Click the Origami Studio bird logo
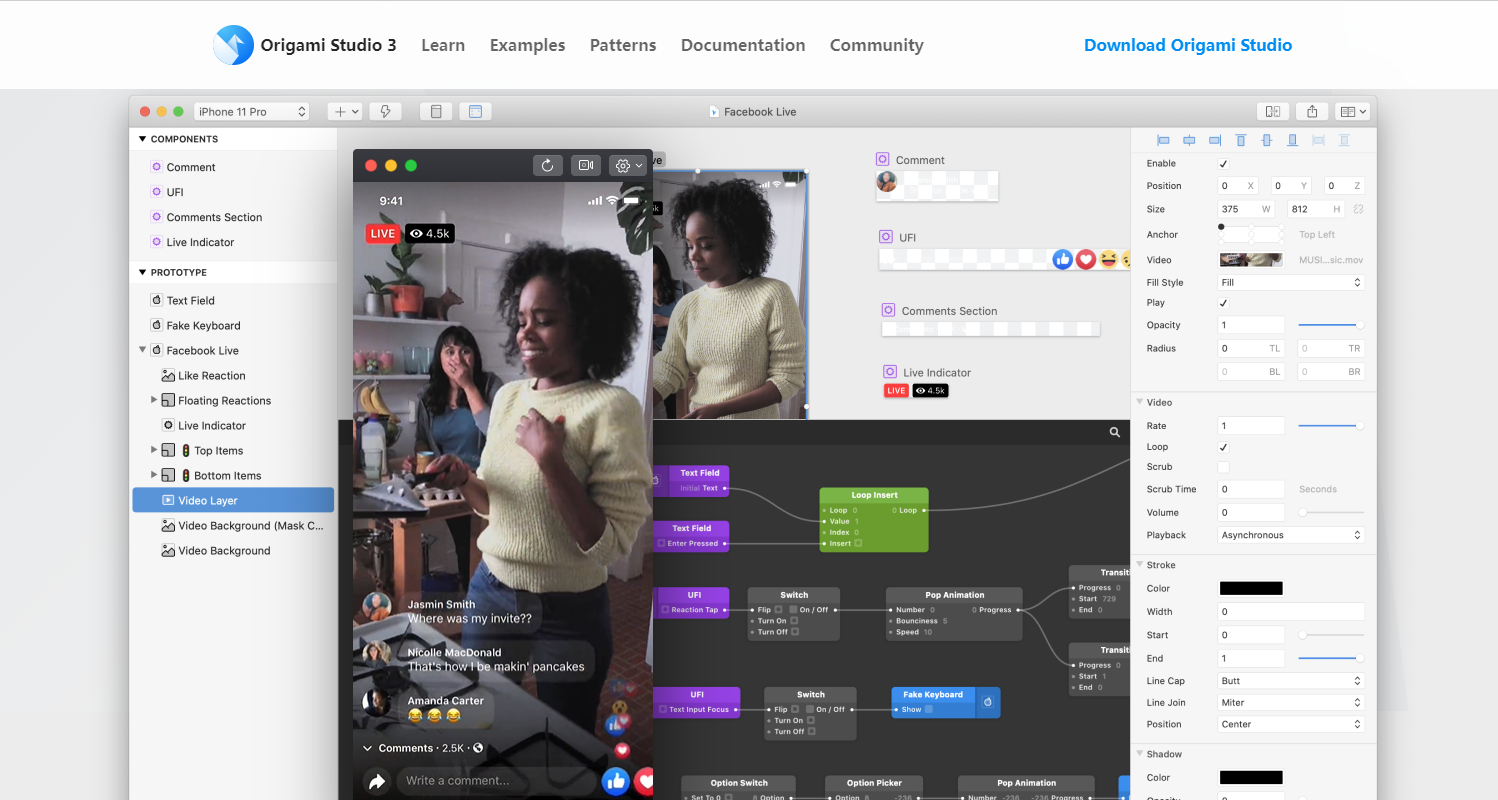Image resolution: width=1498 pixels, height=800 pixels. [233, 45]
